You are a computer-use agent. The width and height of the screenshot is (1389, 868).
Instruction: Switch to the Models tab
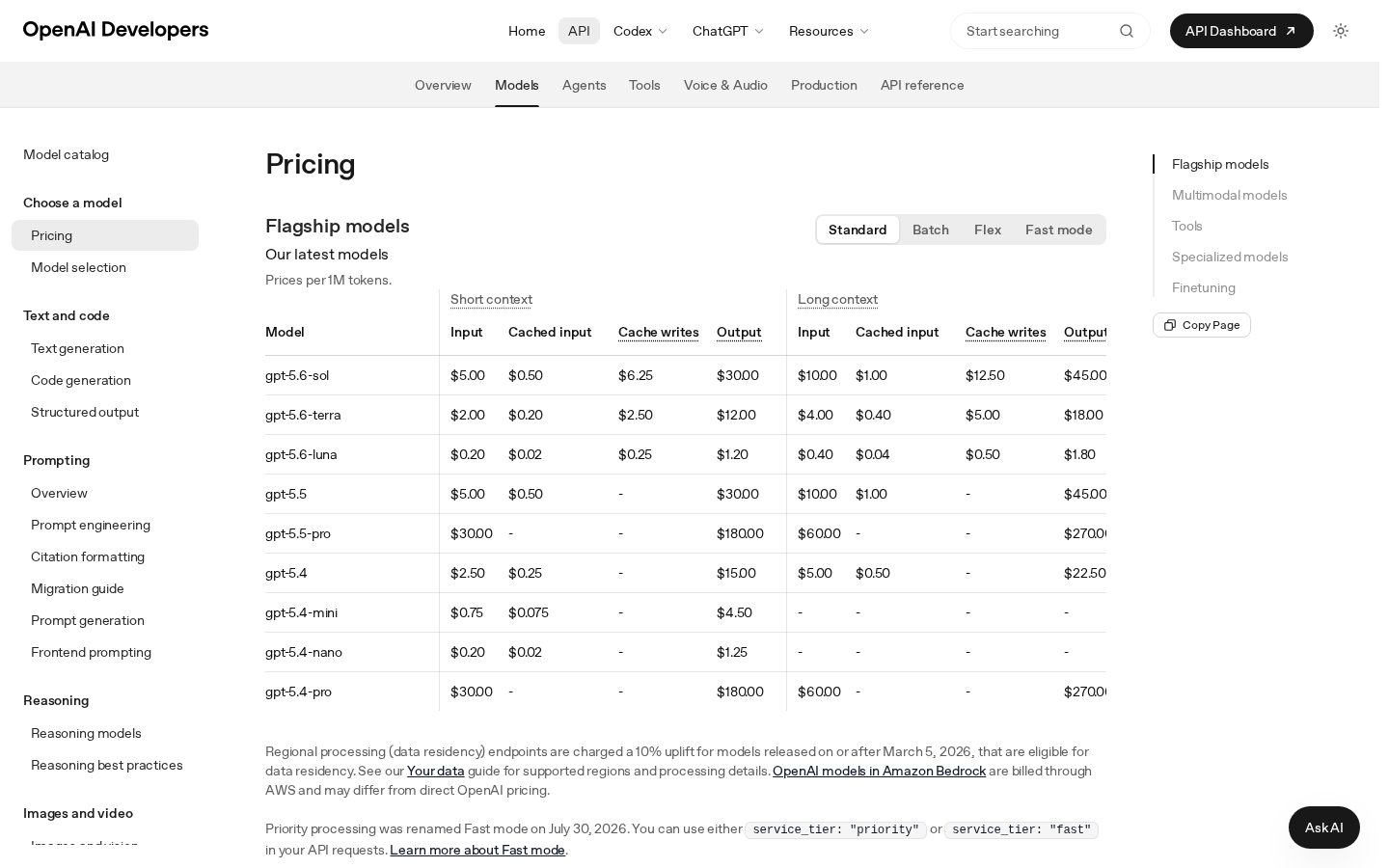pos(517,85)
